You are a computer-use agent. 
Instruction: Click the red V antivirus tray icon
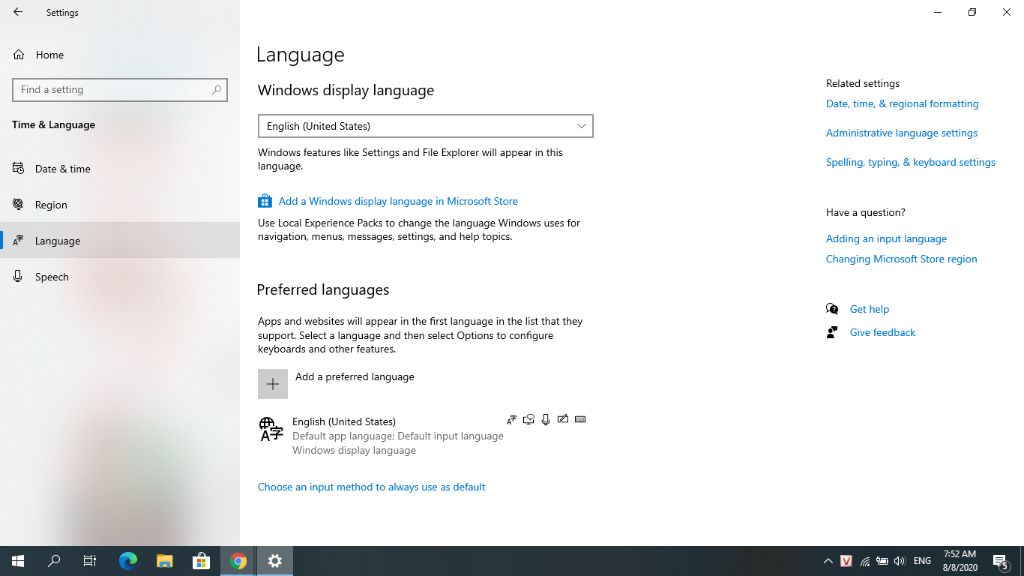pos(846,561)
